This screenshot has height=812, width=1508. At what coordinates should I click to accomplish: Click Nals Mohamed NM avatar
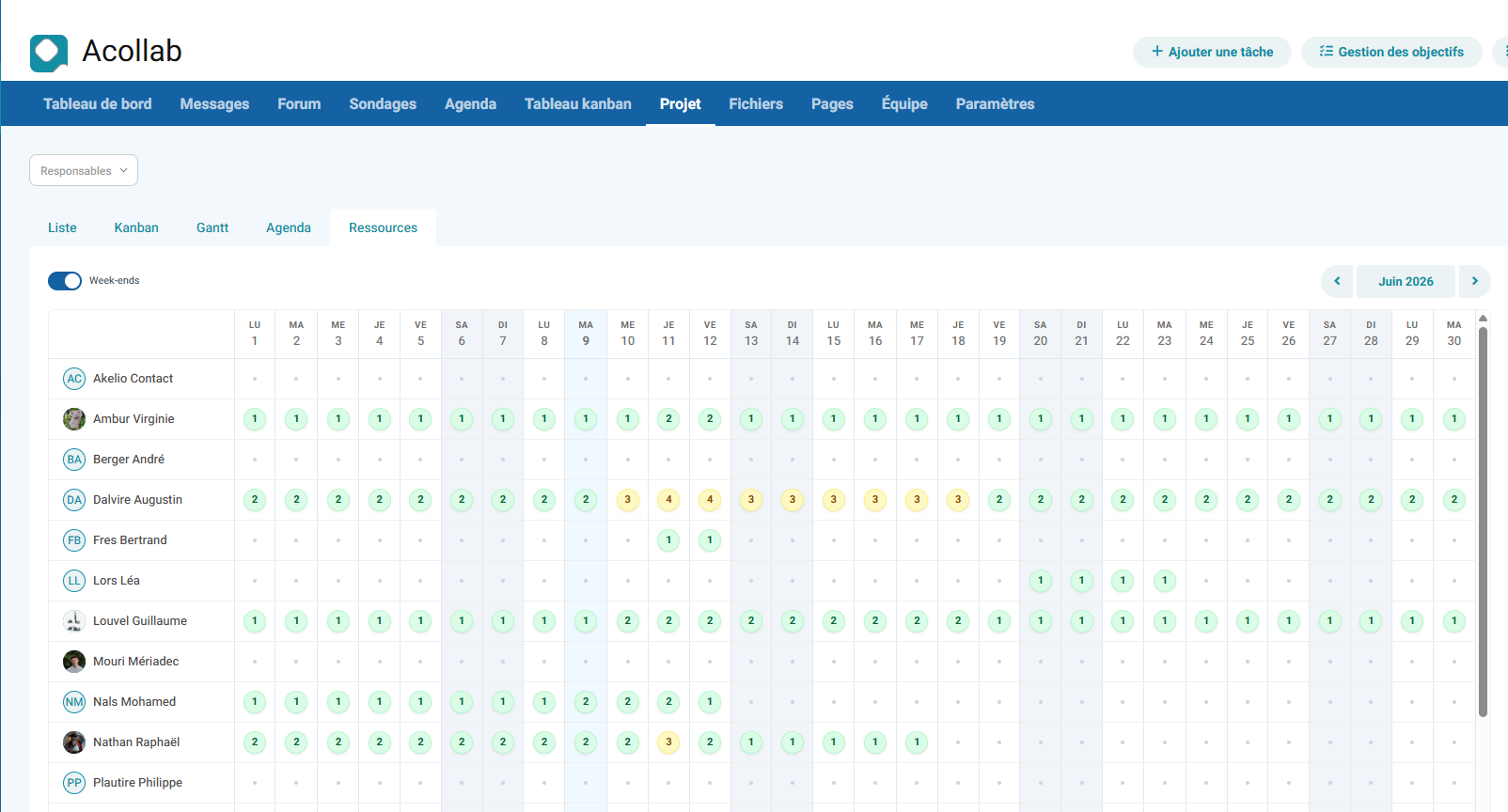click(x=74, y=702)
